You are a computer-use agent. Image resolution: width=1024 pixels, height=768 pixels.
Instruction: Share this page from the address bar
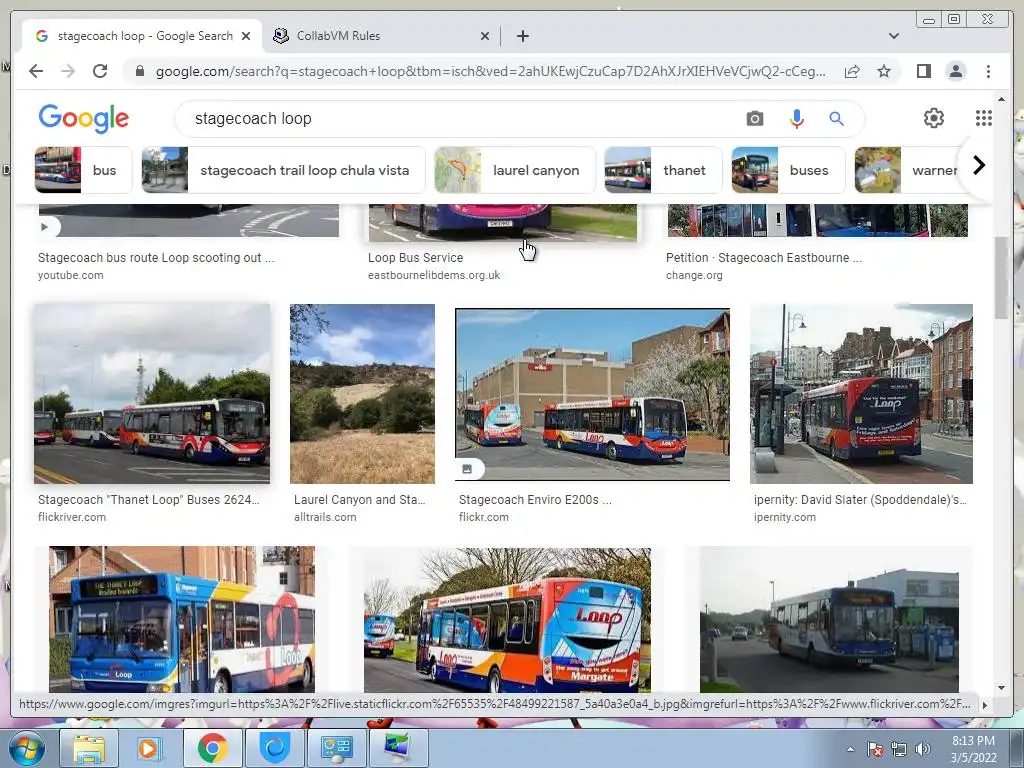[x=852, y=71]
